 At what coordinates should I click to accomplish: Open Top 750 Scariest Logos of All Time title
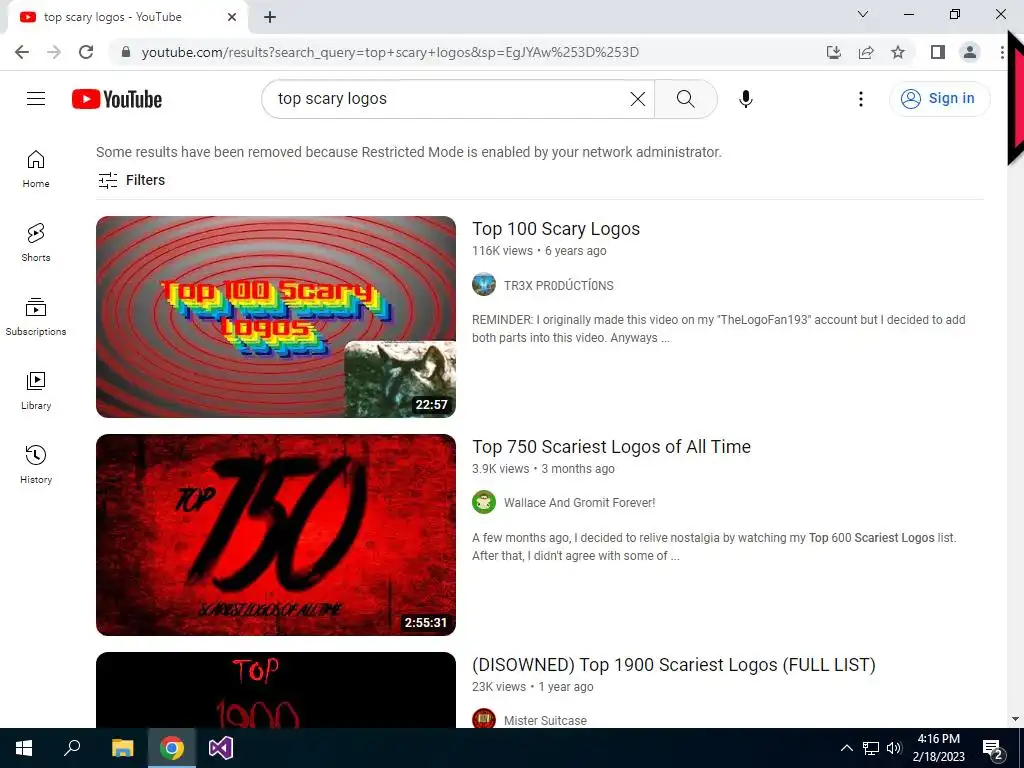(611, 447)
